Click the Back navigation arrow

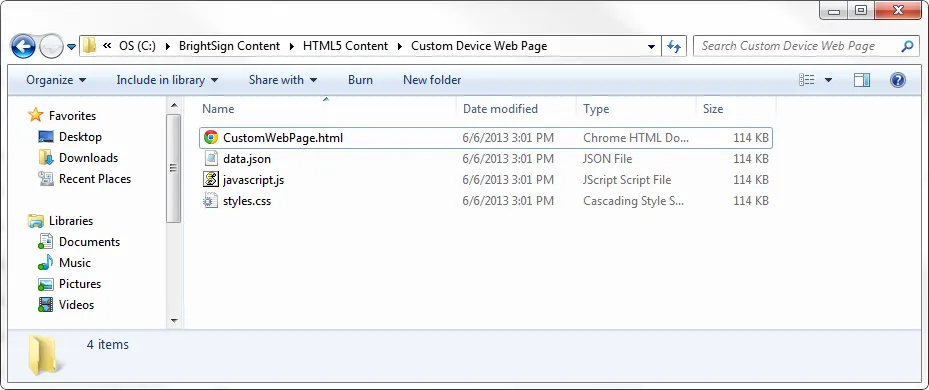click(x=23, y=46)
